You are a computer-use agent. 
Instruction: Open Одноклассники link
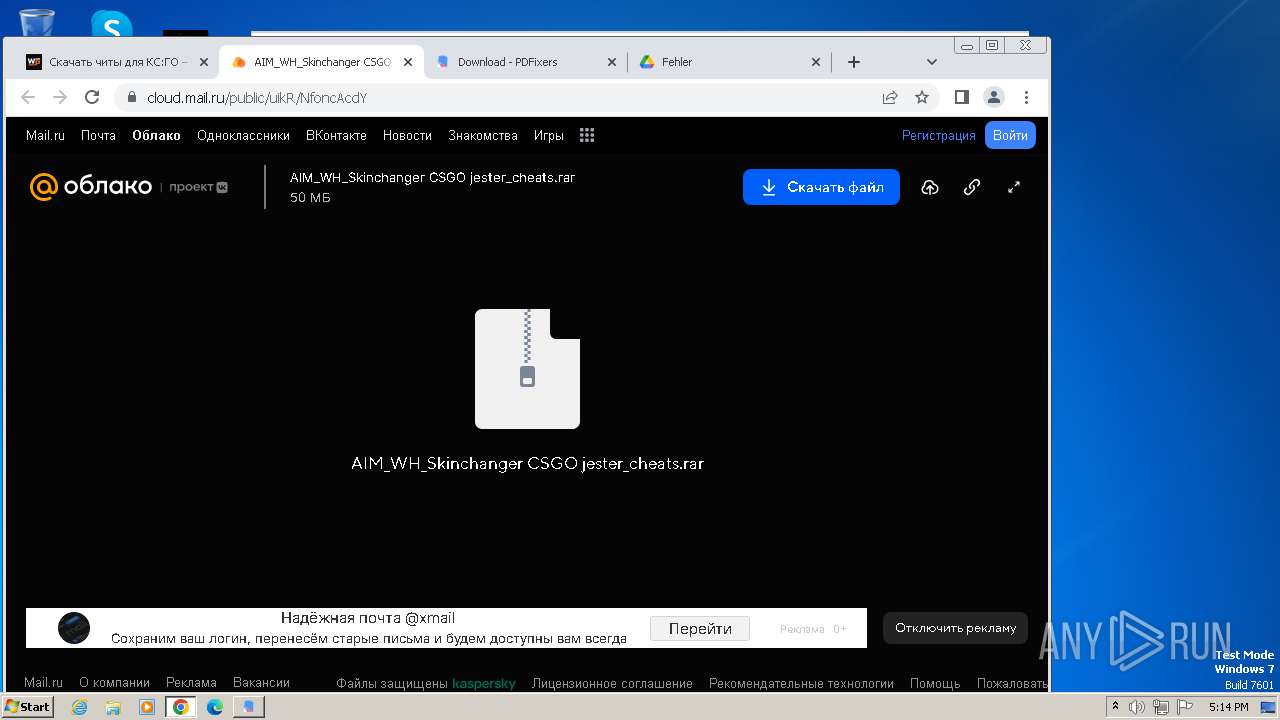click(243, 135)
